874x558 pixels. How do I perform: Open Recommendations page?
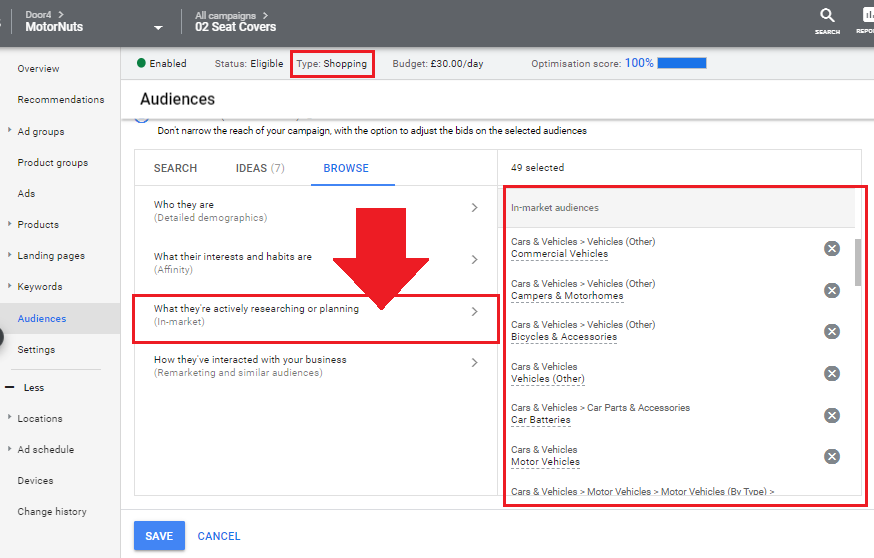pyautogui.click(x=61, y=100)
